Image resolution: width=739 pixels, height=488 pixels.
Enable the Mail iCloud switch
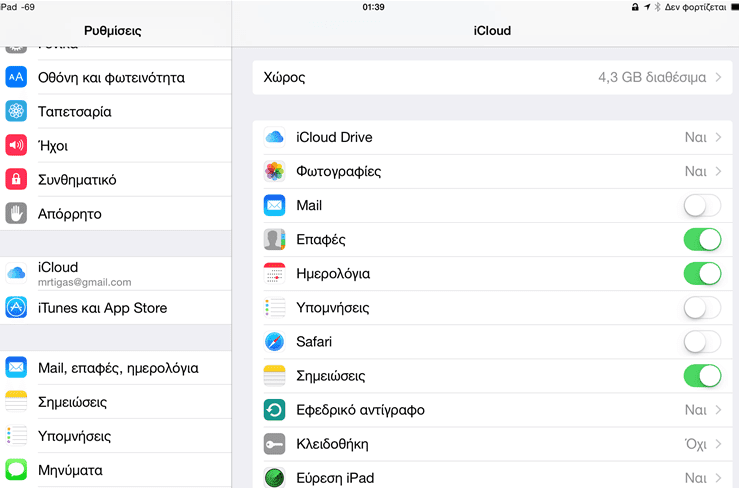[702, 206]
